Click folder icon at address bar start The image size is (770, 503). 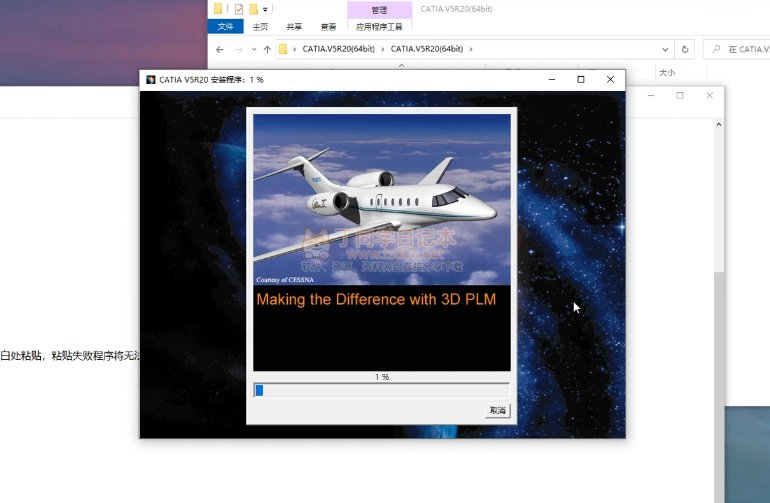[283, 49]
